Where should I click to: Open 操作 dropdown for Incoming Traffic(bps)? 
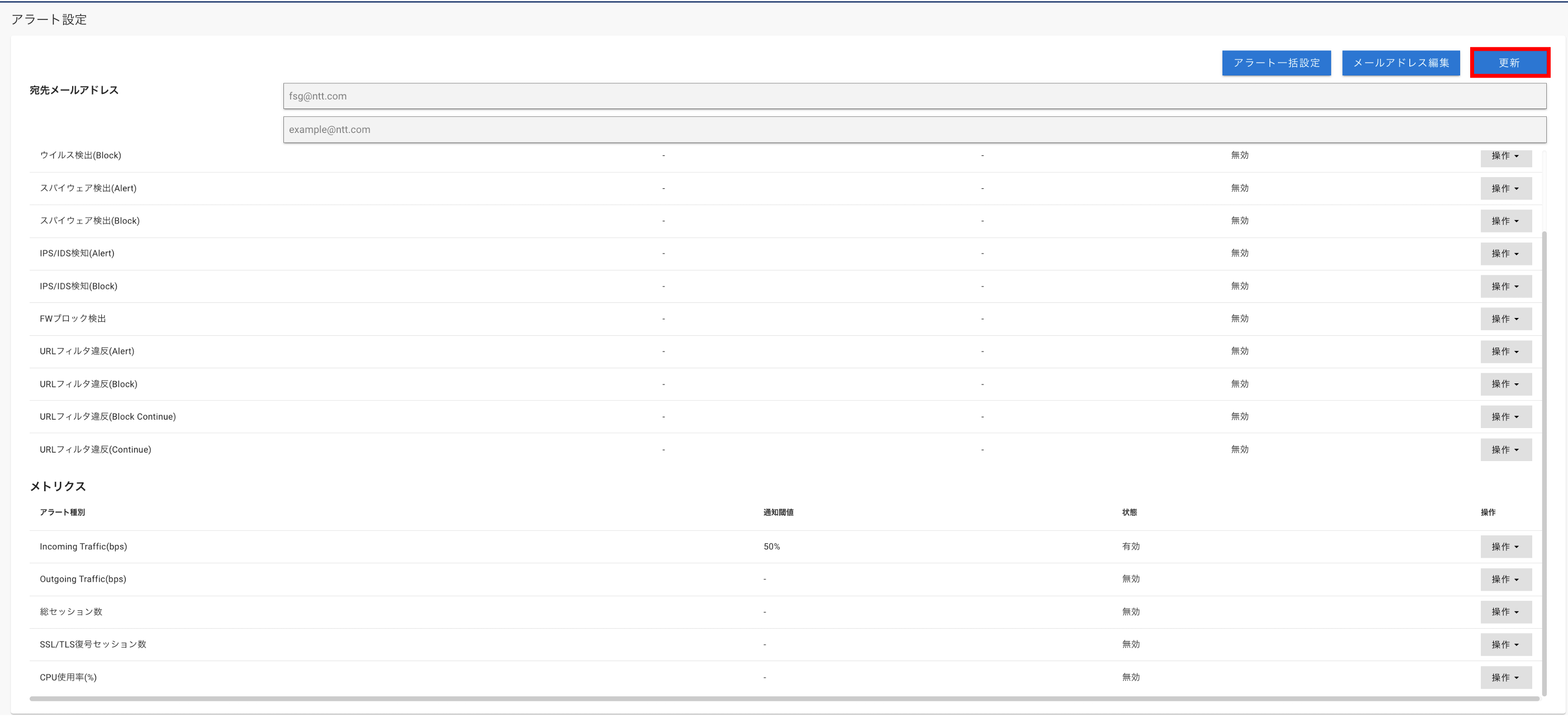coord(1505,547)
